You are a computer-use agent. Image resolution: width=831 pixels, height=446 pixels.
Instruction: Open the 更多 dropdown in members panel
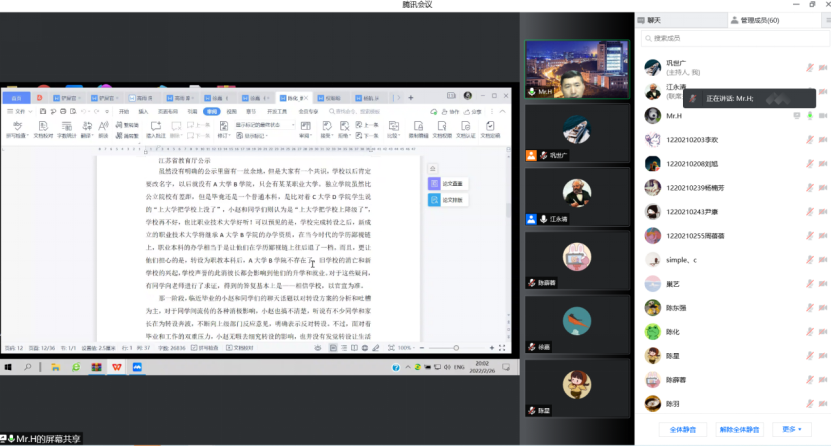tap(789, 429)
